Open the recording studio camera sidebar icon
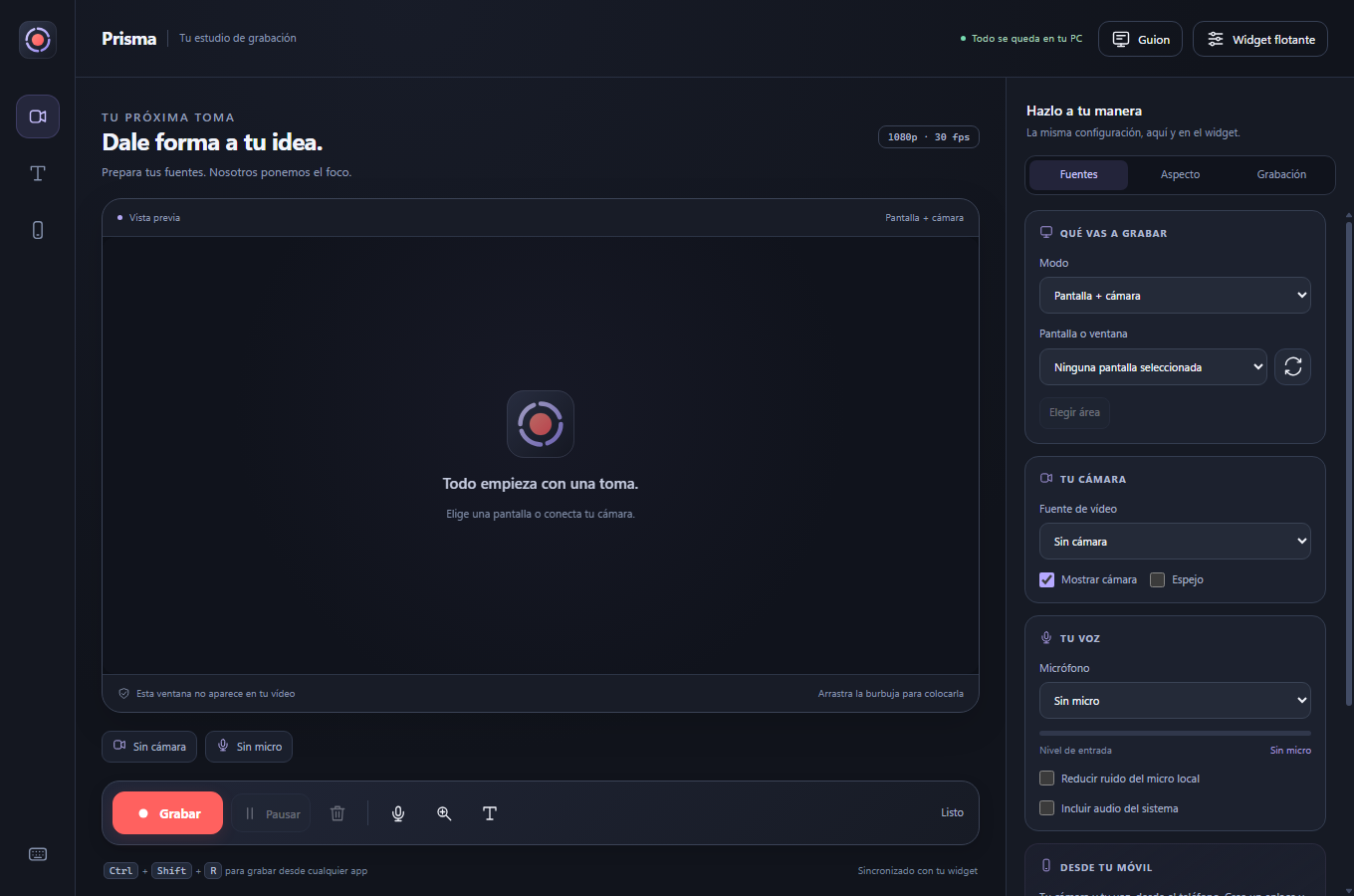Image resolution: width=1354 pixels, height=896 pixels. 38,116
